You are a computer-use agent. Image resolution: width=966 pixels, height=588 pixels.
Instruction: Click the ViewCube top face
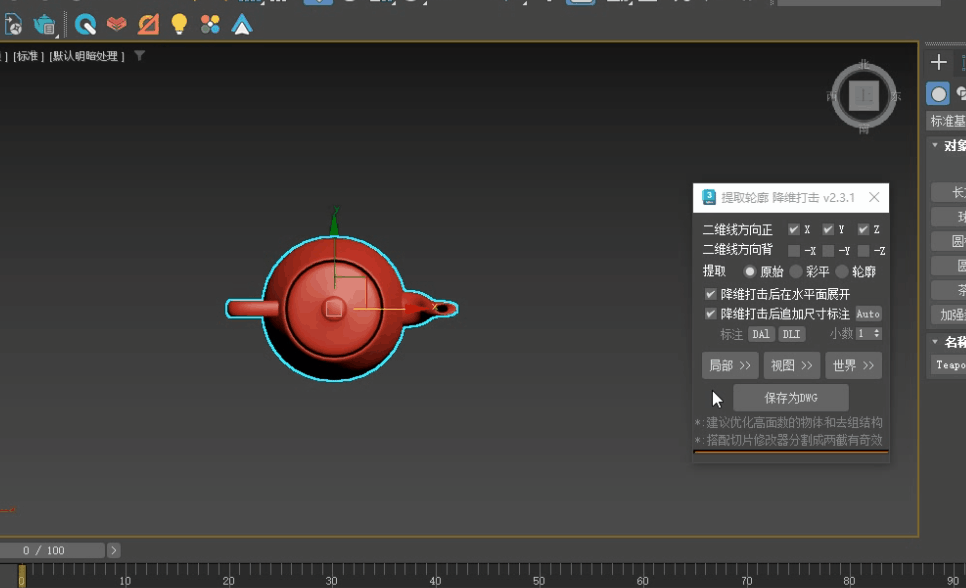click(864, 96)
